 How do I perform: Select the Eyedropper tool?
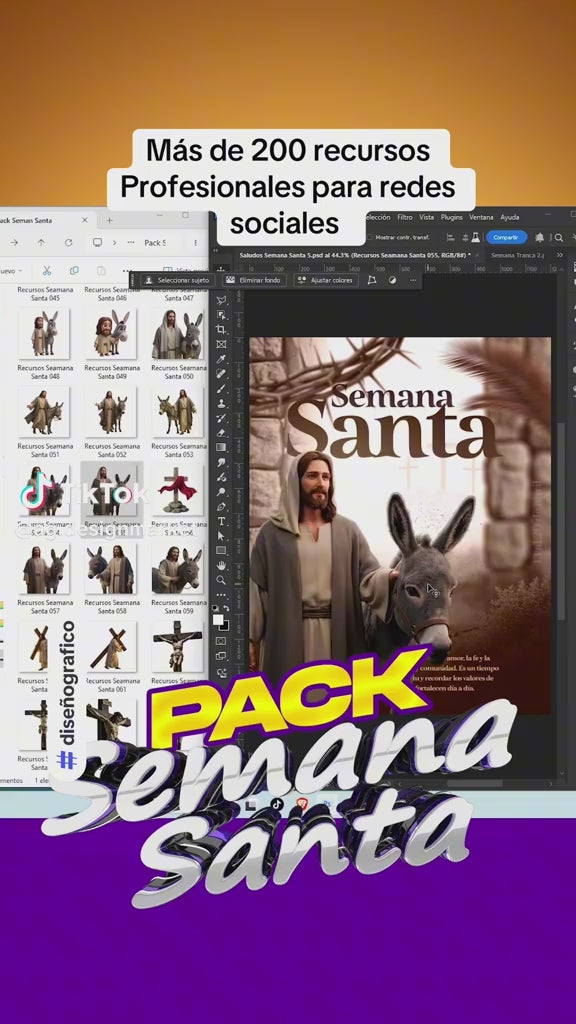tap(221, 359)
